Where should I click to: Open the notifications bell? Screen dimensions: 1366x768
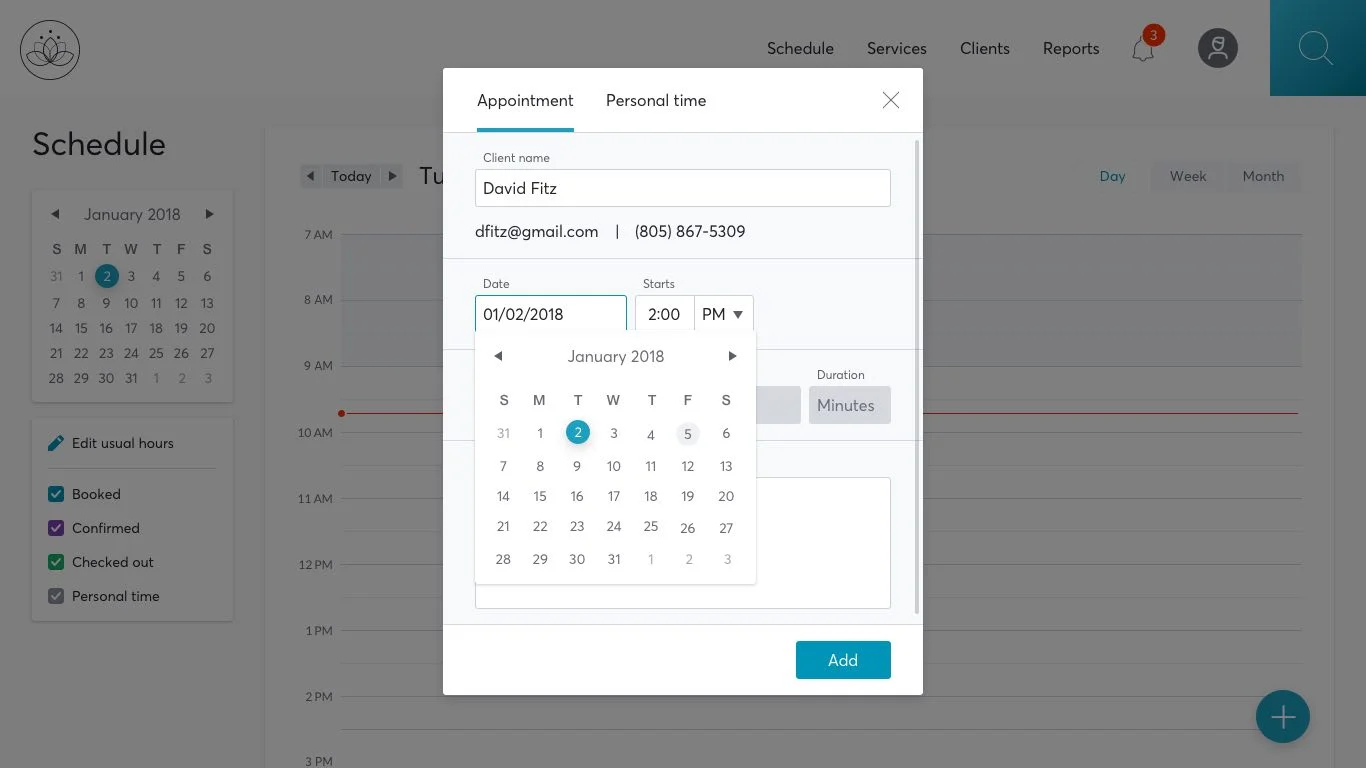[x=1143, y=49]
